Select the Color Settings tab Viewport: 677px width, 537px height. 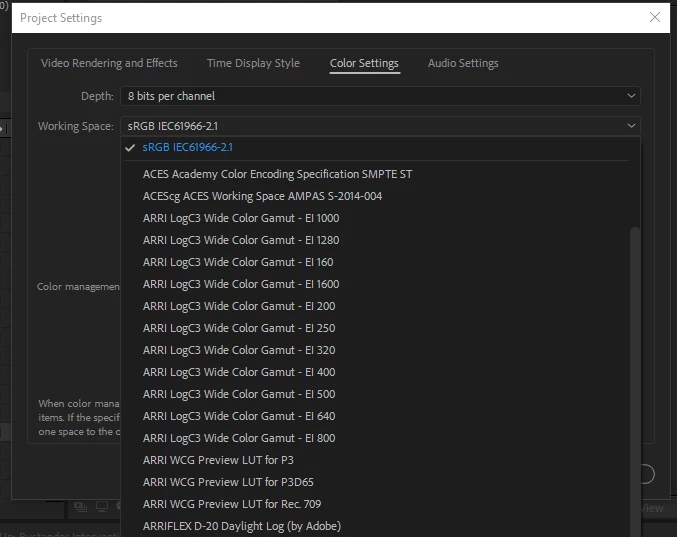364,63
